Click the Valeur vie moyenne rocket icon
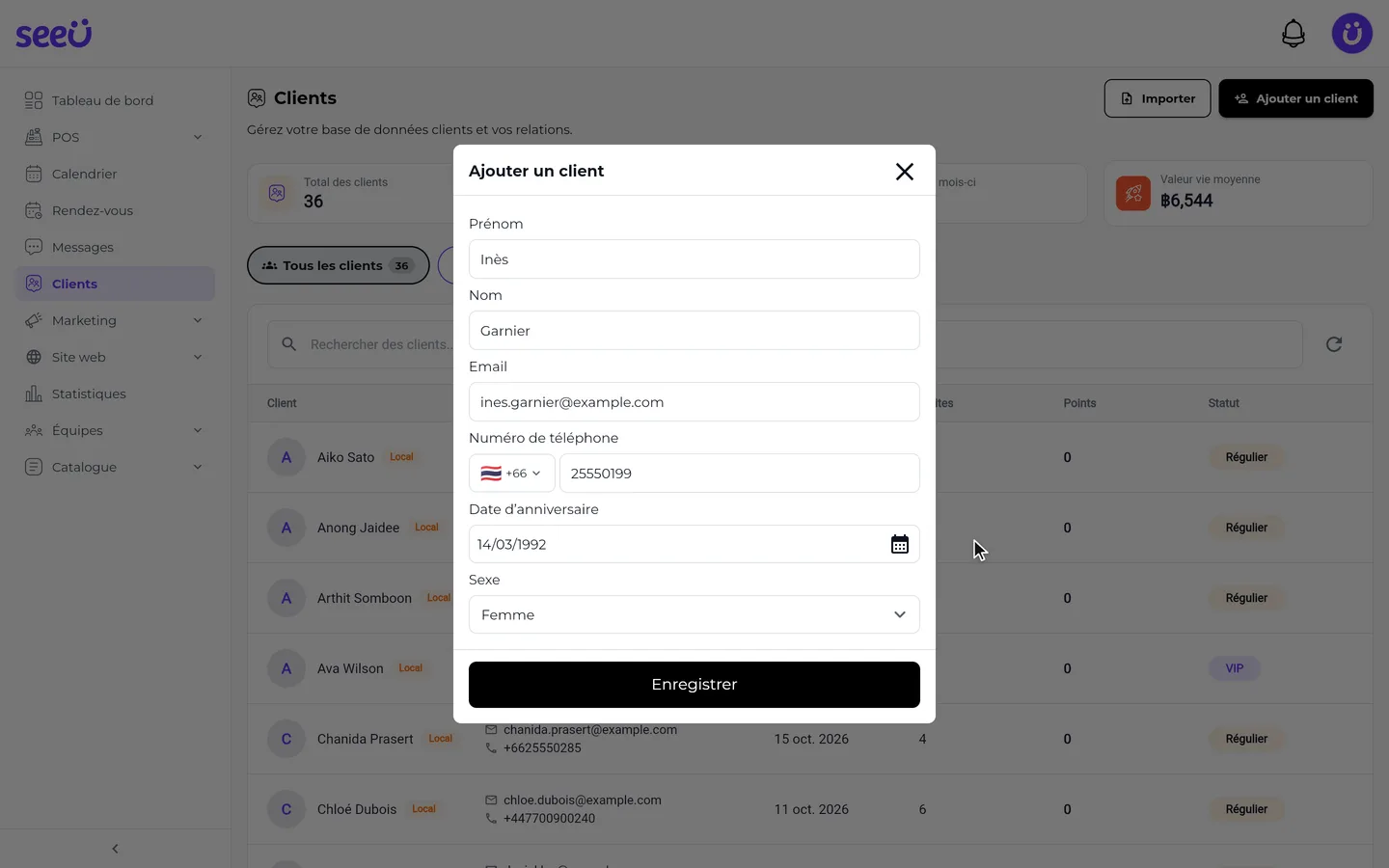The height and width of the screenshot is (868, 1389). (x=1133, y=193)
